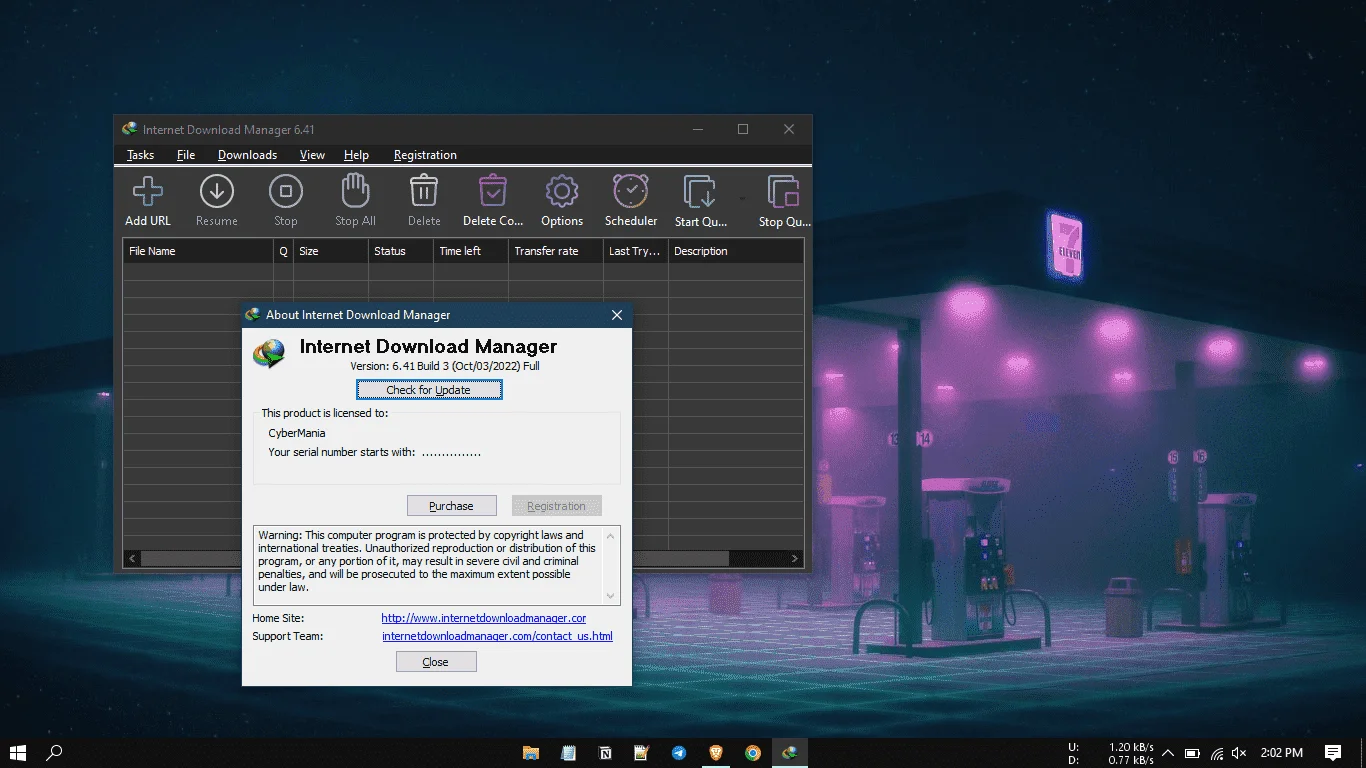Click the Version 6.41 Build 3 text

point(445,366)
